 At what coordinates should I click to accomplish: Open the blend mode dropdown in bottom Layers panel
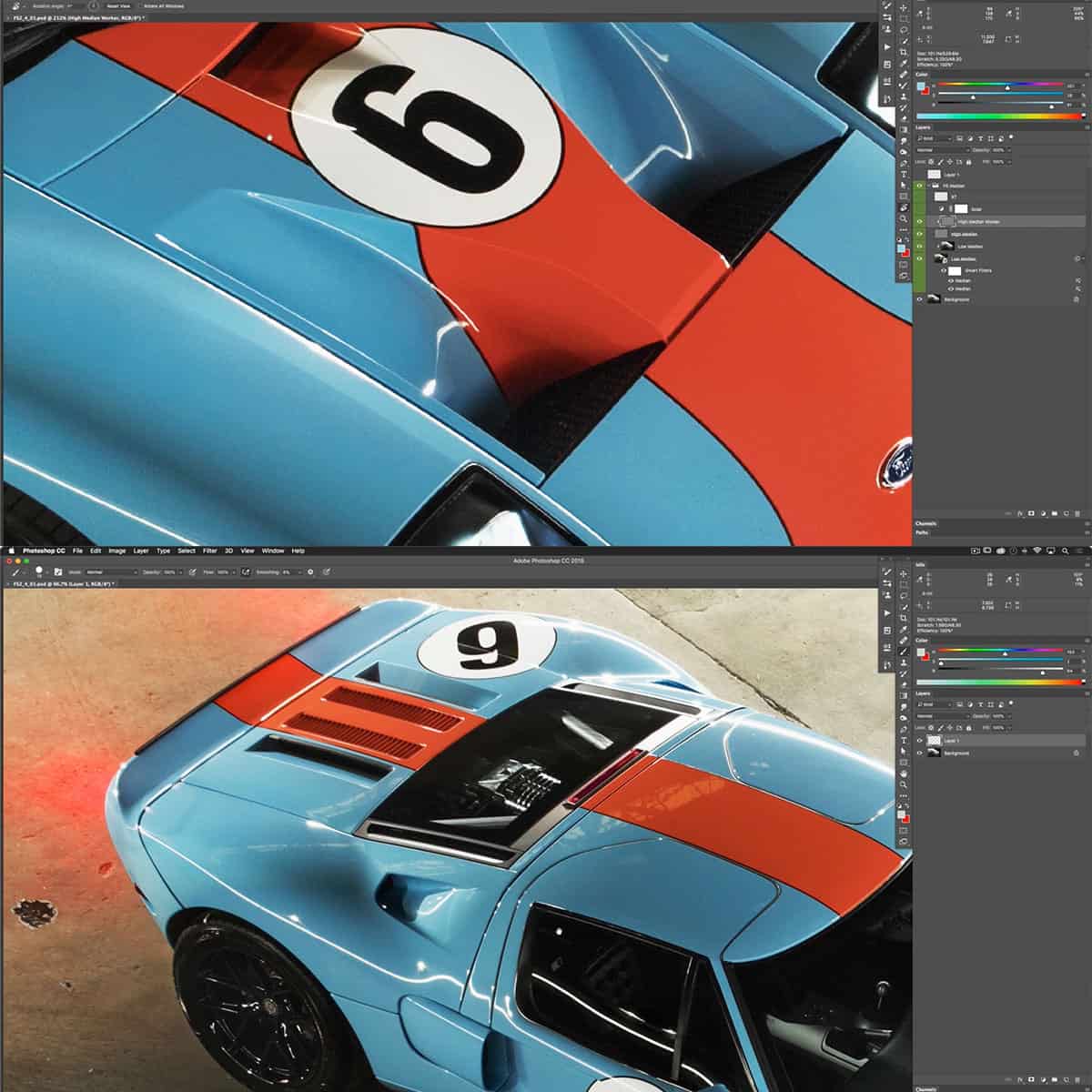pyautogui.click(x=943, y=716)
